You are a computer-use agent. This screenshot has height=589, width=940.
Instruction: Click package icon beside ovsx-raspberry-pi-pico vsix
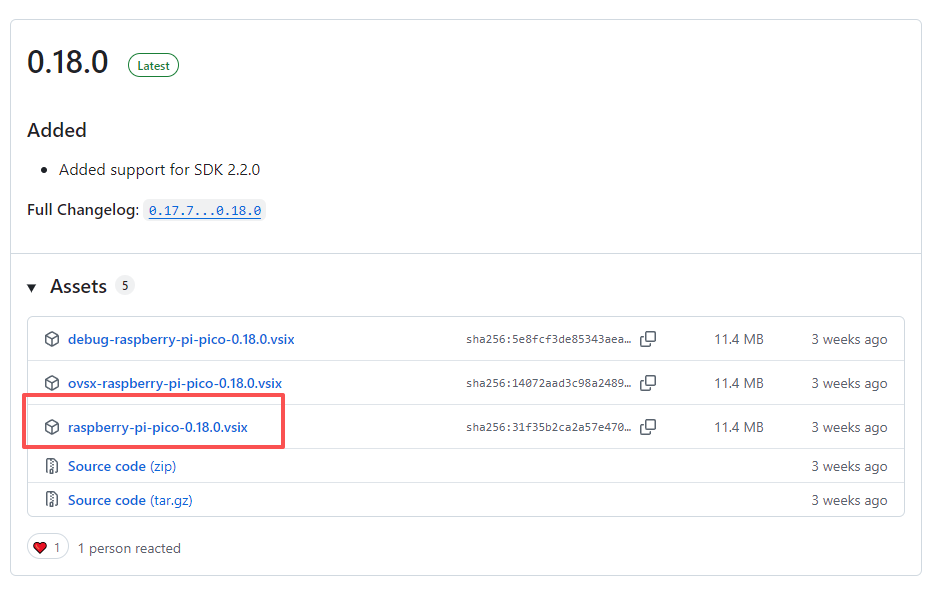52,383
